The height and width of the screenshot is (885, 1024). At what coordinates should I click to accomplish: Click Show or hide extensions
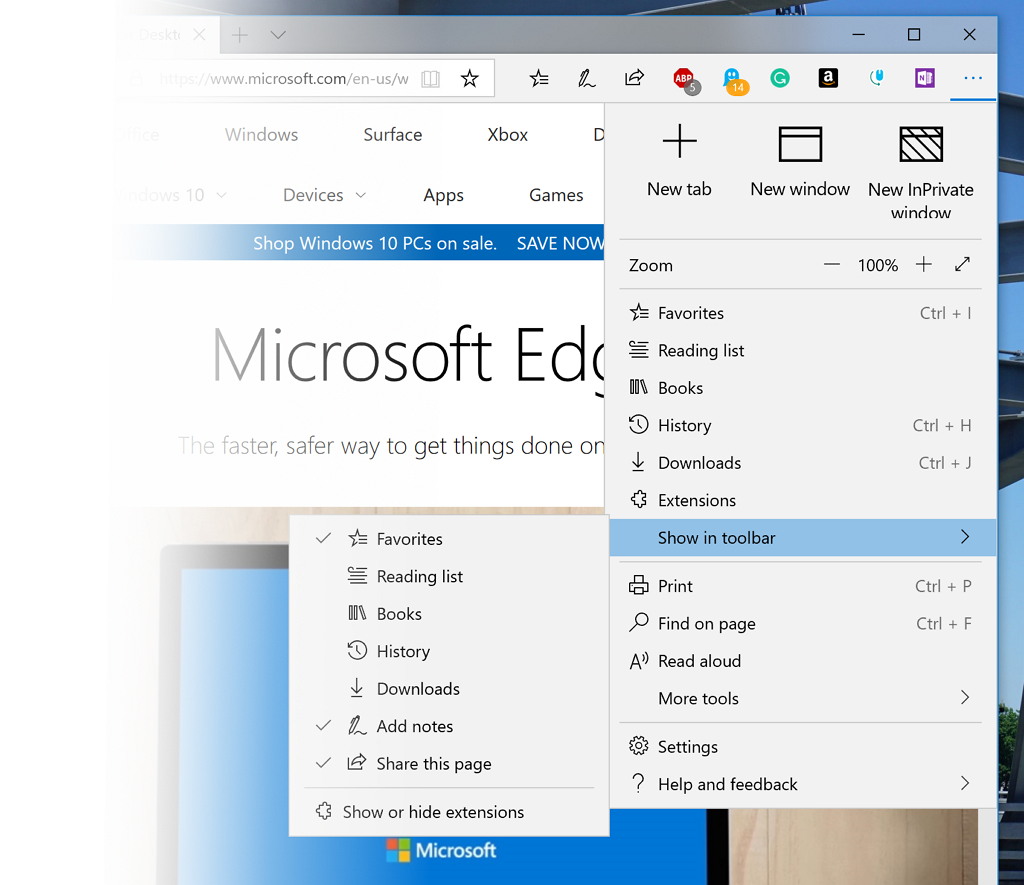[x=449, y=812]
